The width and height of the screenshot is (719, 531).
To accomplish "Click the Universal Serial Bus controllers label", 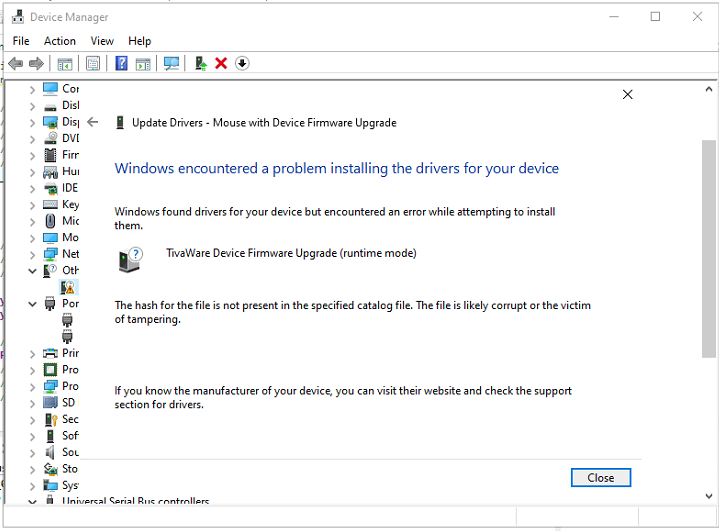I will coord(136,501).
